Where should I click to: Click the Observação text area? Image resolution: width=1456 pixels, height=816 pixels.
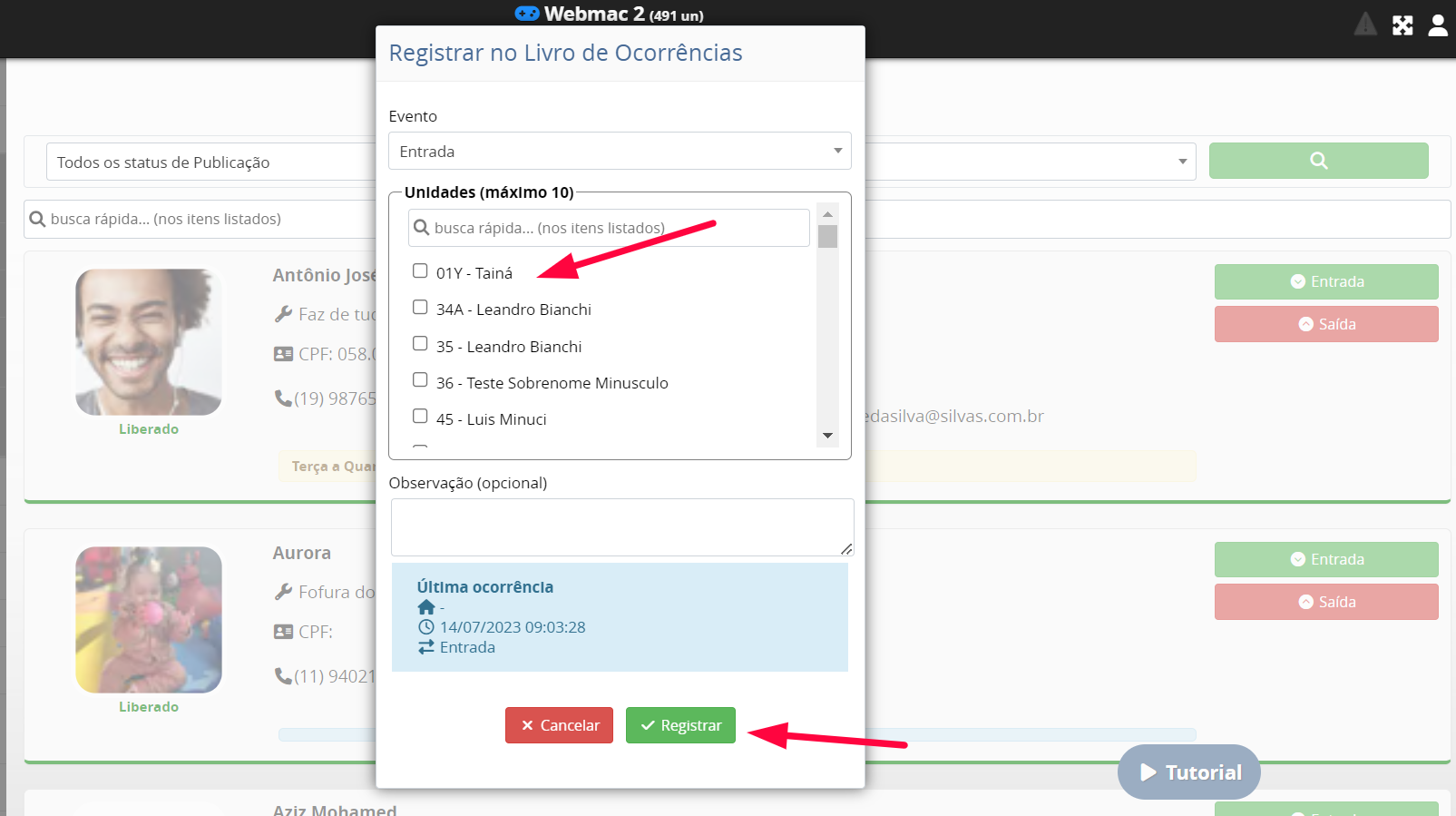(621, 527)
